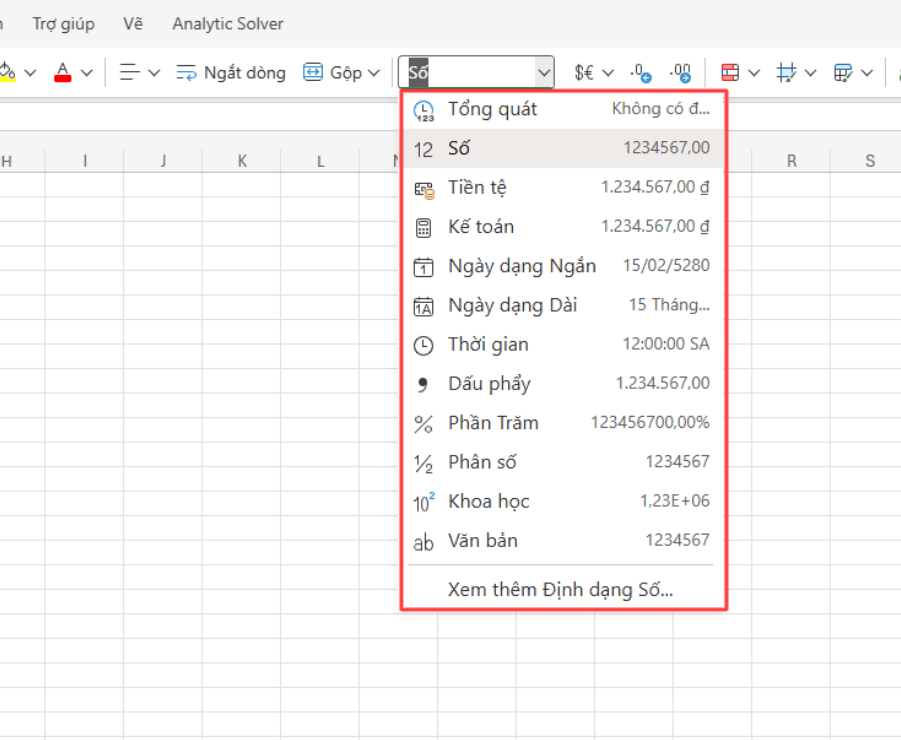Click the conditional formatting icon
Viewport: 901px width, 740px height.
click(x=730, y=72)
